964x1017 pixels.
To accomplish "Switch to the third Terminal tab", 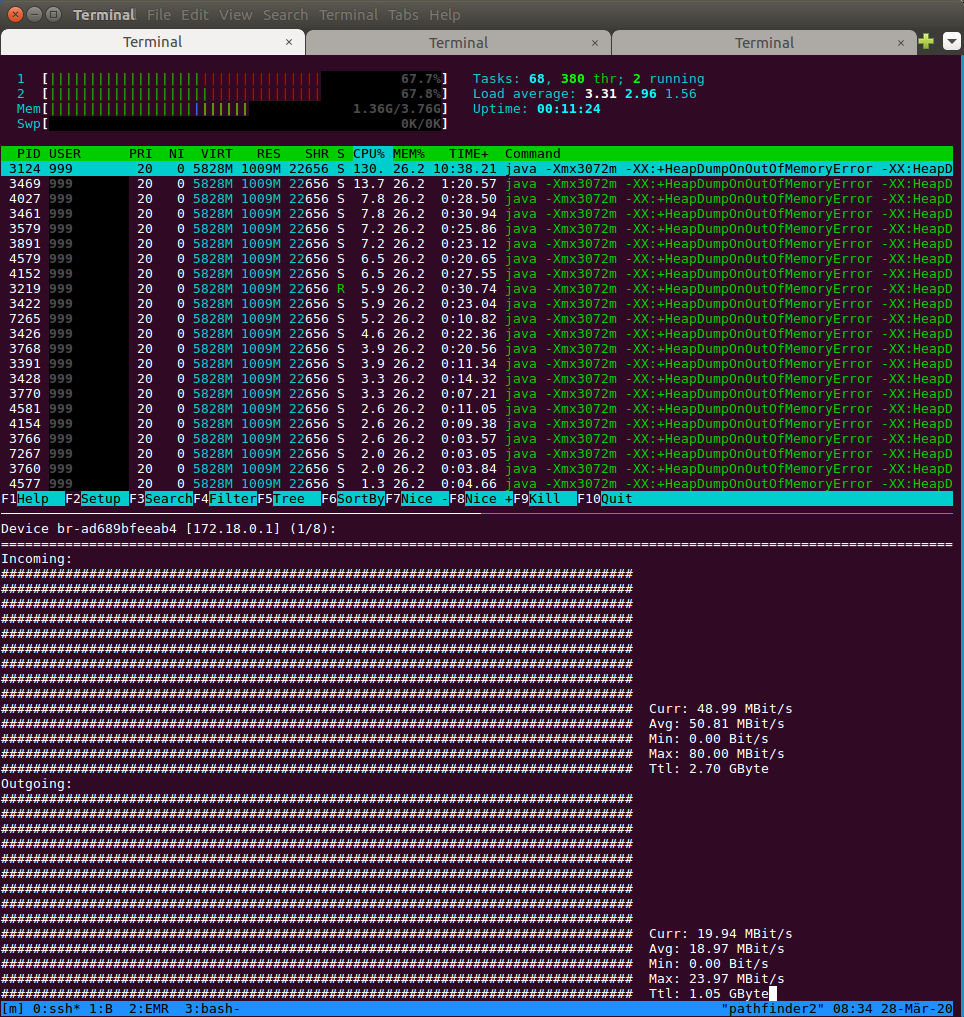I will click(x=764, y=43).
